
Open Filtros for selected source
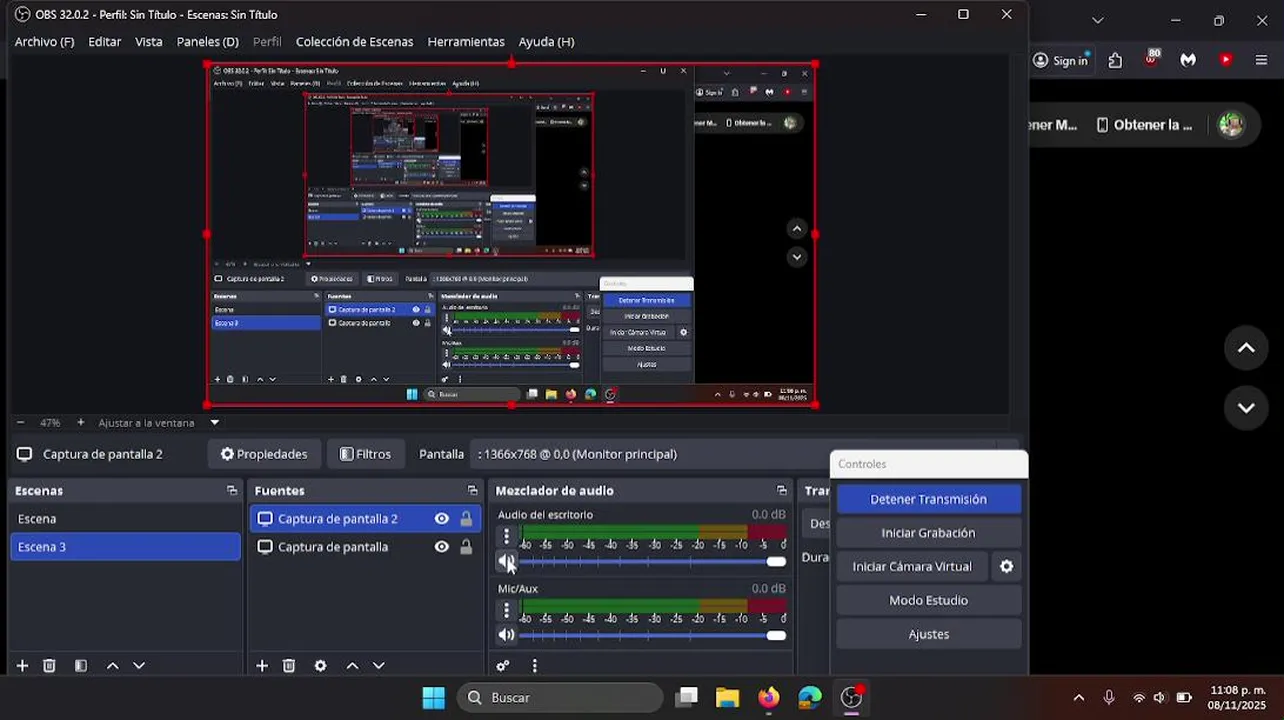tap(365, 454)
